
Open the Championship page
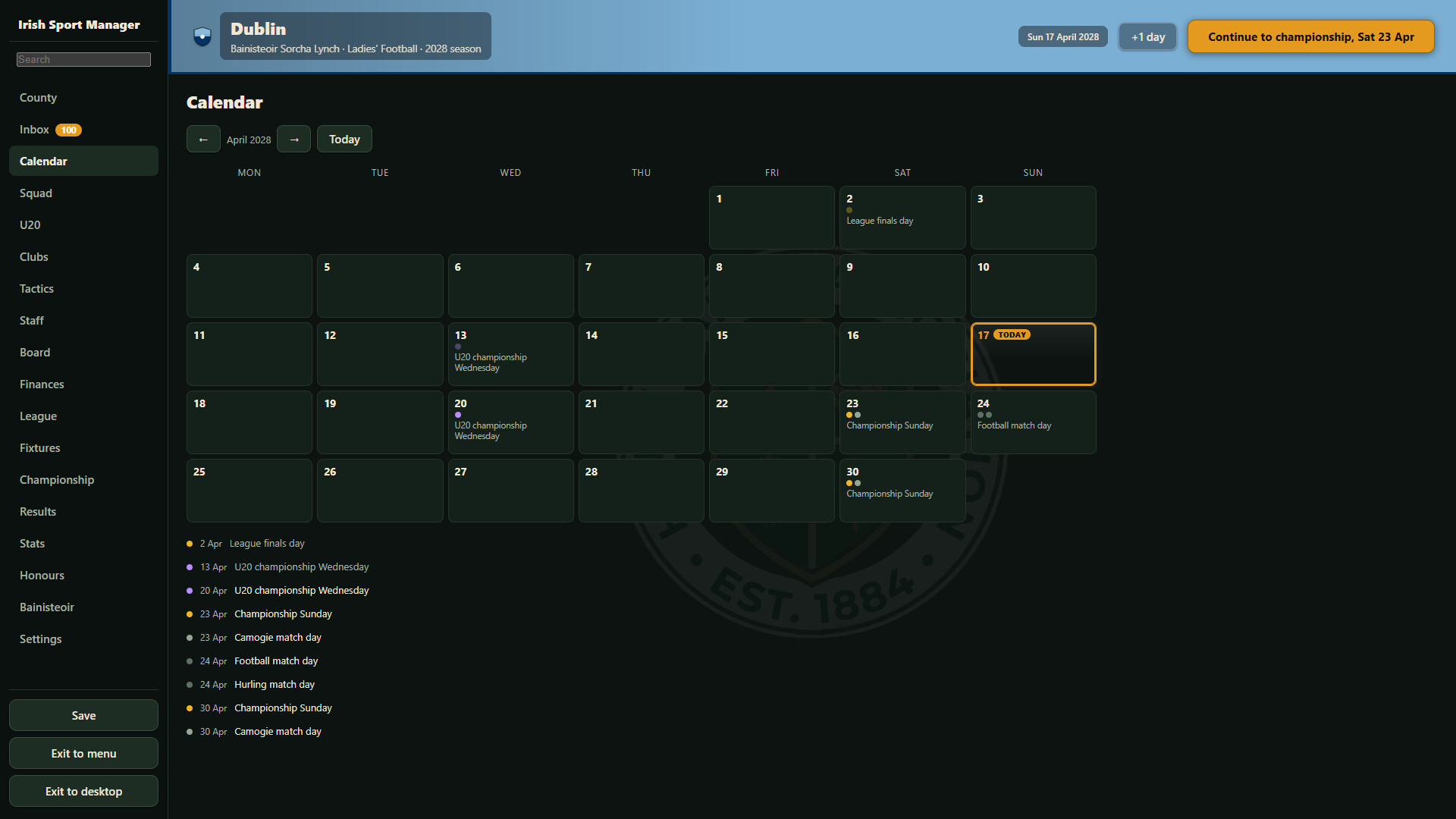(83, 480)
